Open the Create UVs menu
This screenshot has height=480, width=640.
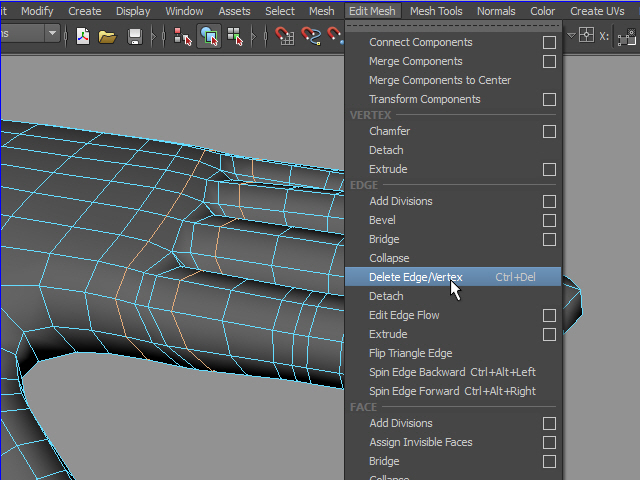pos(597,11)
